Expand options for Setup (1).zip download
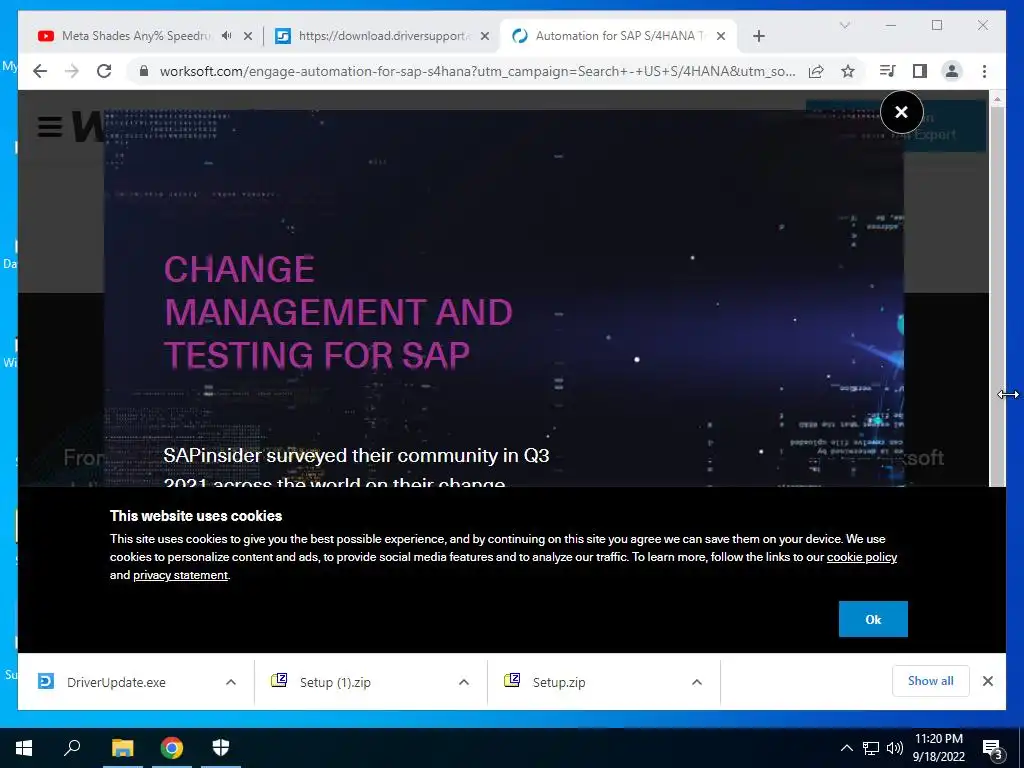 click(x=464, y=682)
